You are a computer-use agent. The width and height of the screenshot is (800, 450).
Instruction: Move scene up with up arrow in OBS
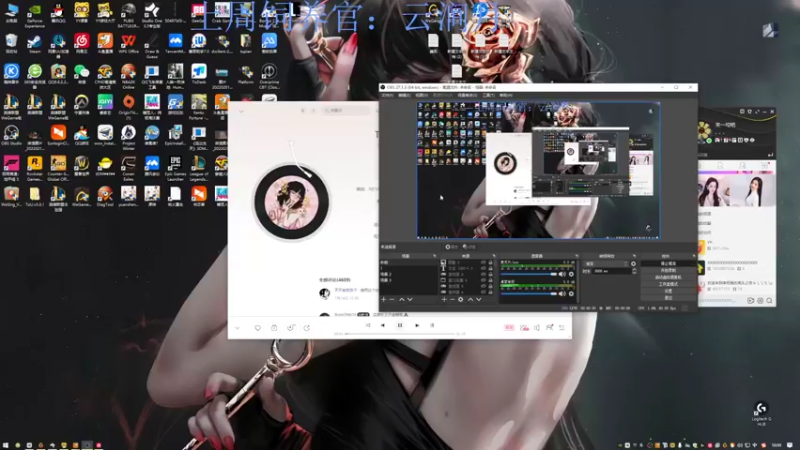(402, 299)
